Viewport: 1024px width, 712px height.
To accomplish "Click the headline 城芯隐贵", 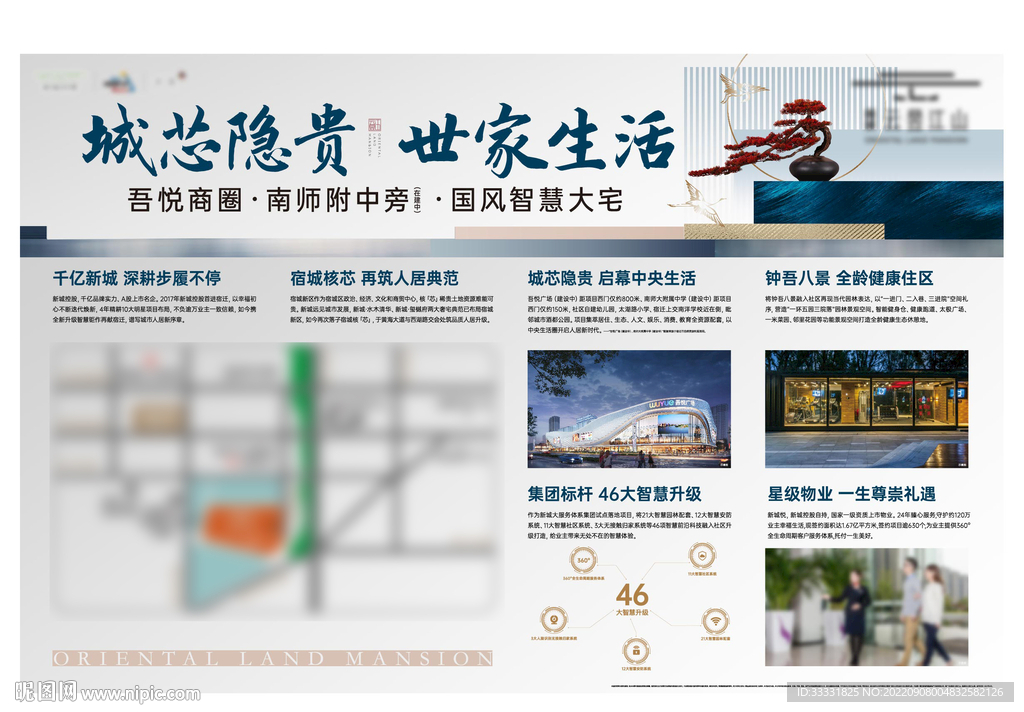I will click(219, 139).
